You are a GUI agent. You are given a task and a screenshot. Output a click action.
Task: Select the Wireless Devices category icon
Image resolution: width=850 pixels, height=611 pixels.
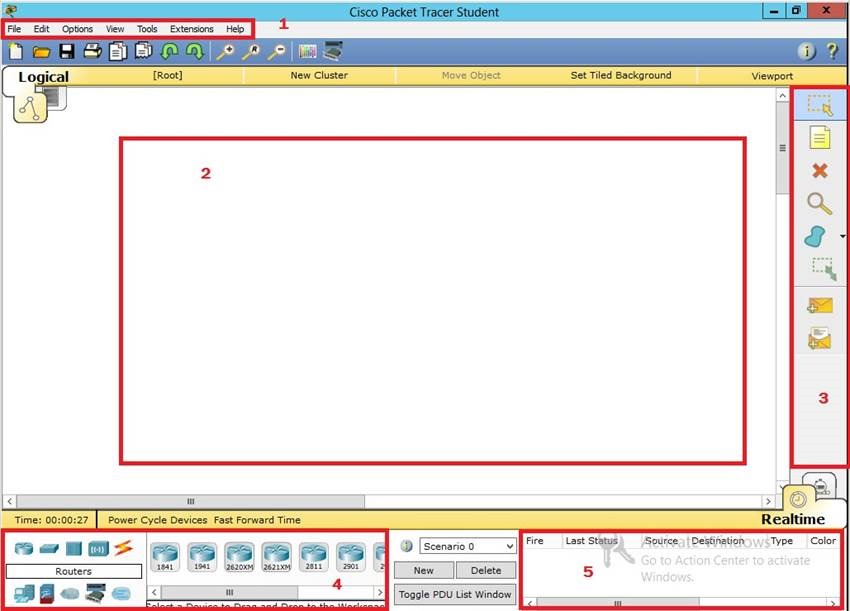tap(99, 549)
